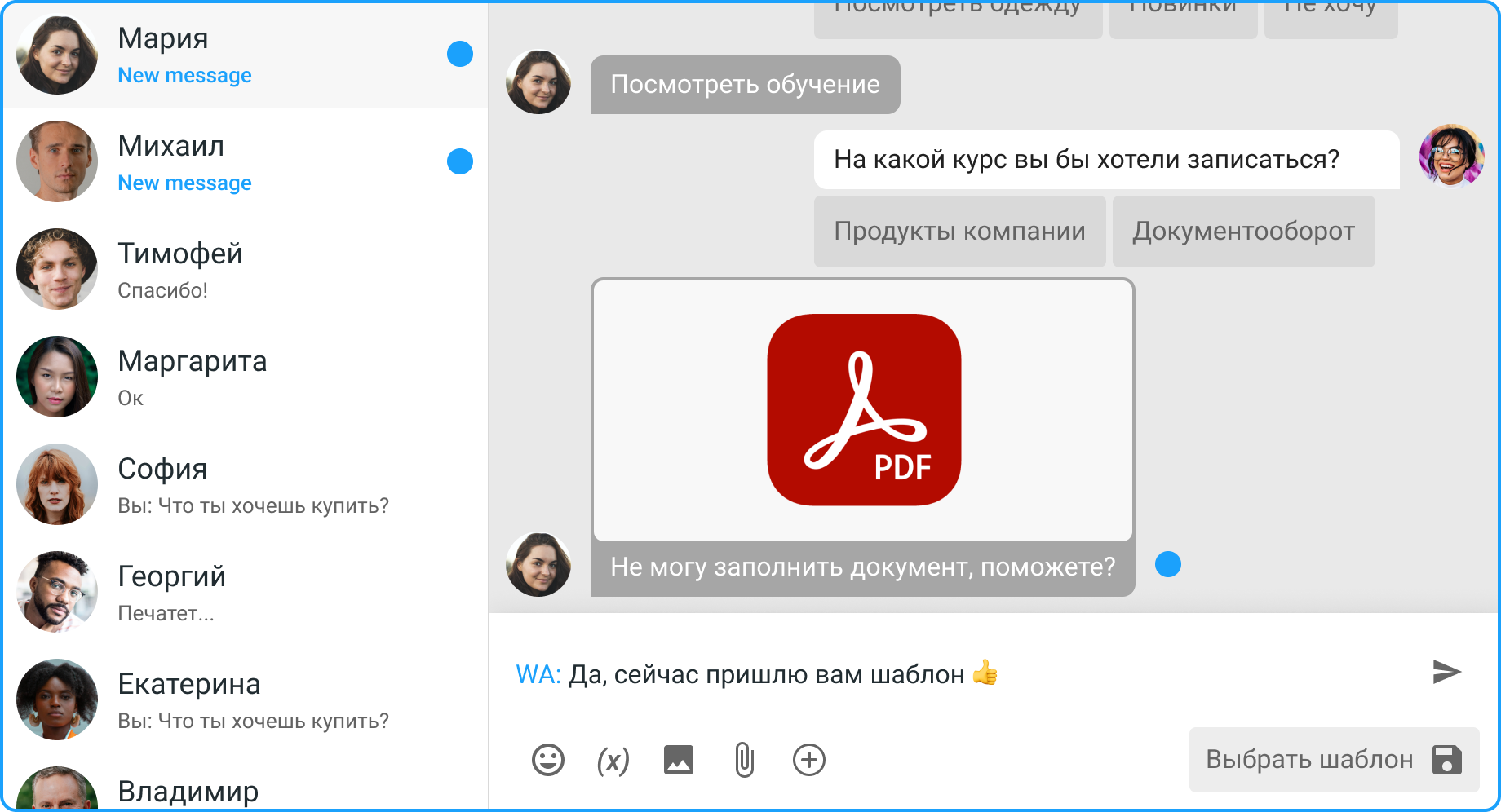Click New message under Мария

(184, 76)
